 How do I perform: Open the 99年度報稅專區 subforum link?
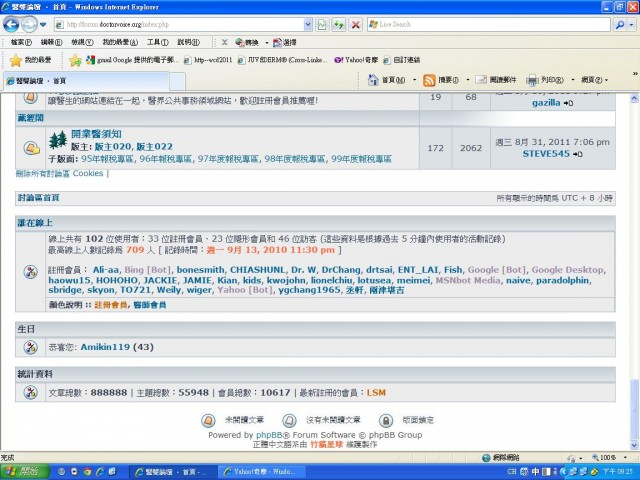pyautogui.click(x=361, y=159)
